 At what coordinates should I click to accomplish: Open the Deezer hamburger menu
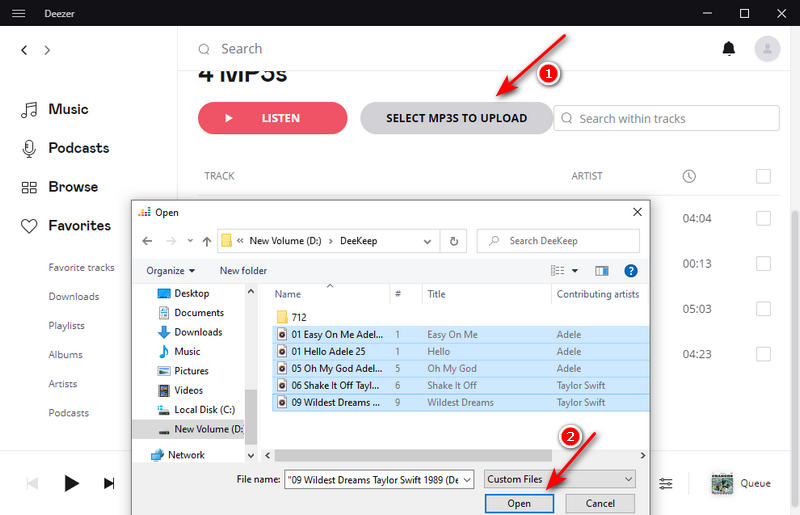pos(18,13)
